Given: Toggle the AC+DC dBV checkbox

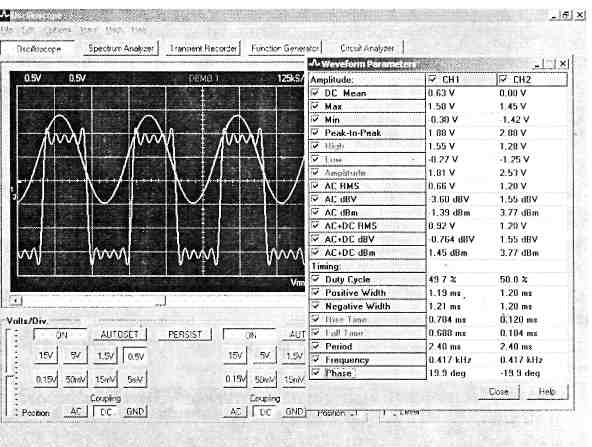Looking at the screenshot, I should pos(316,239).
